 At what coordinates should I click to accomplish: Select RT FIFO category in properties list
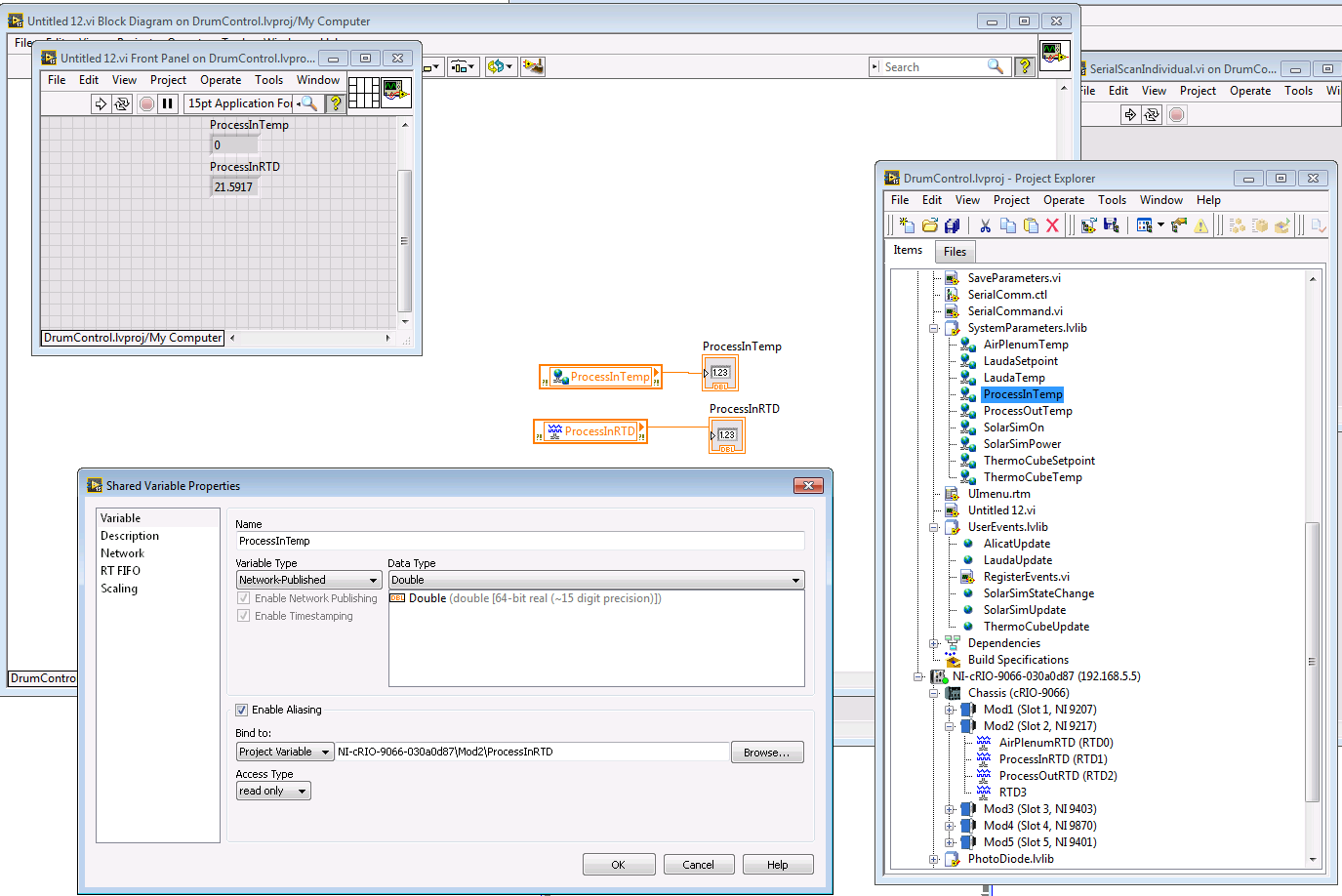[120, 571]
